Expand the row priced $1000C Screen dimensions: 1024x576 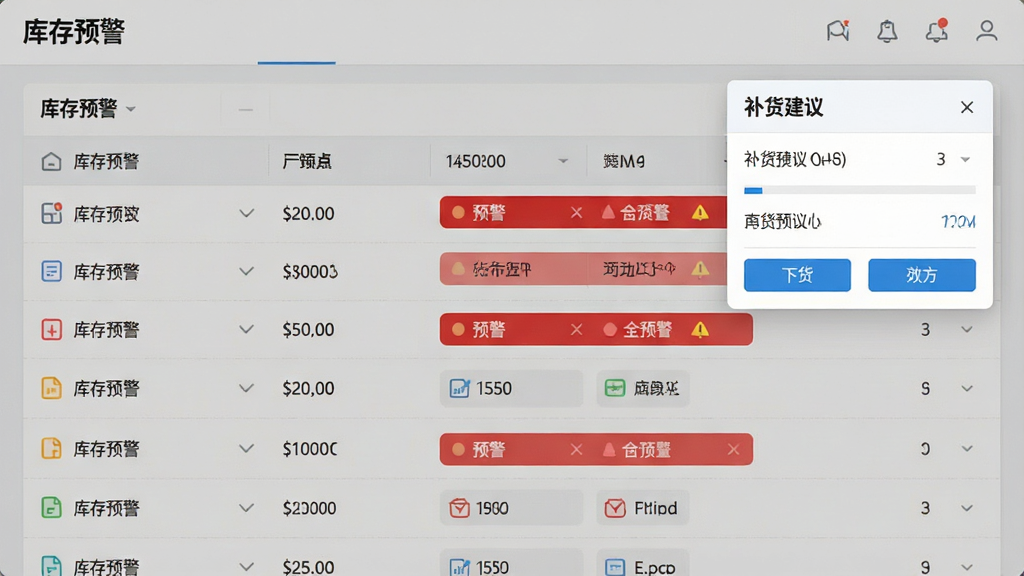point(246,449)
